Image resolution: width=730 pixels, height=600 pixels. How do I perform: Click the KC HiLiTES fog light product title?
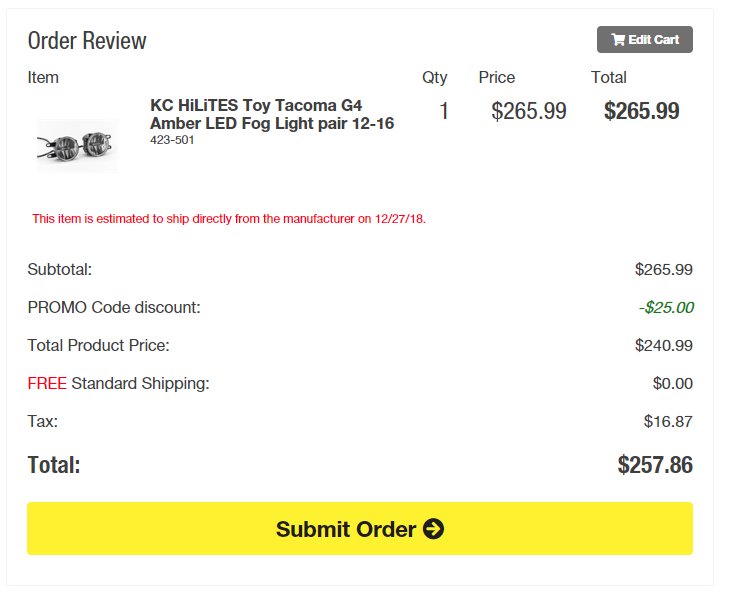pyautogui.click(x=272, y=114)
